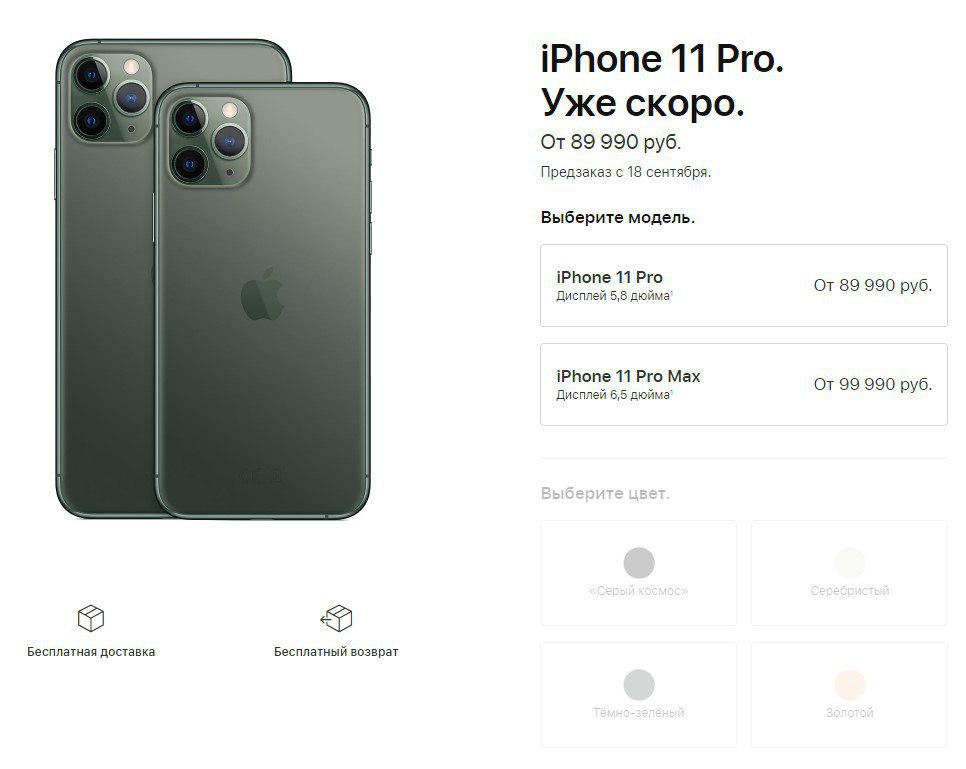Click the triple camera module on front phone
Image resolution: width=966 pixels, height=769 pixels.
click(x=209, y=141)
